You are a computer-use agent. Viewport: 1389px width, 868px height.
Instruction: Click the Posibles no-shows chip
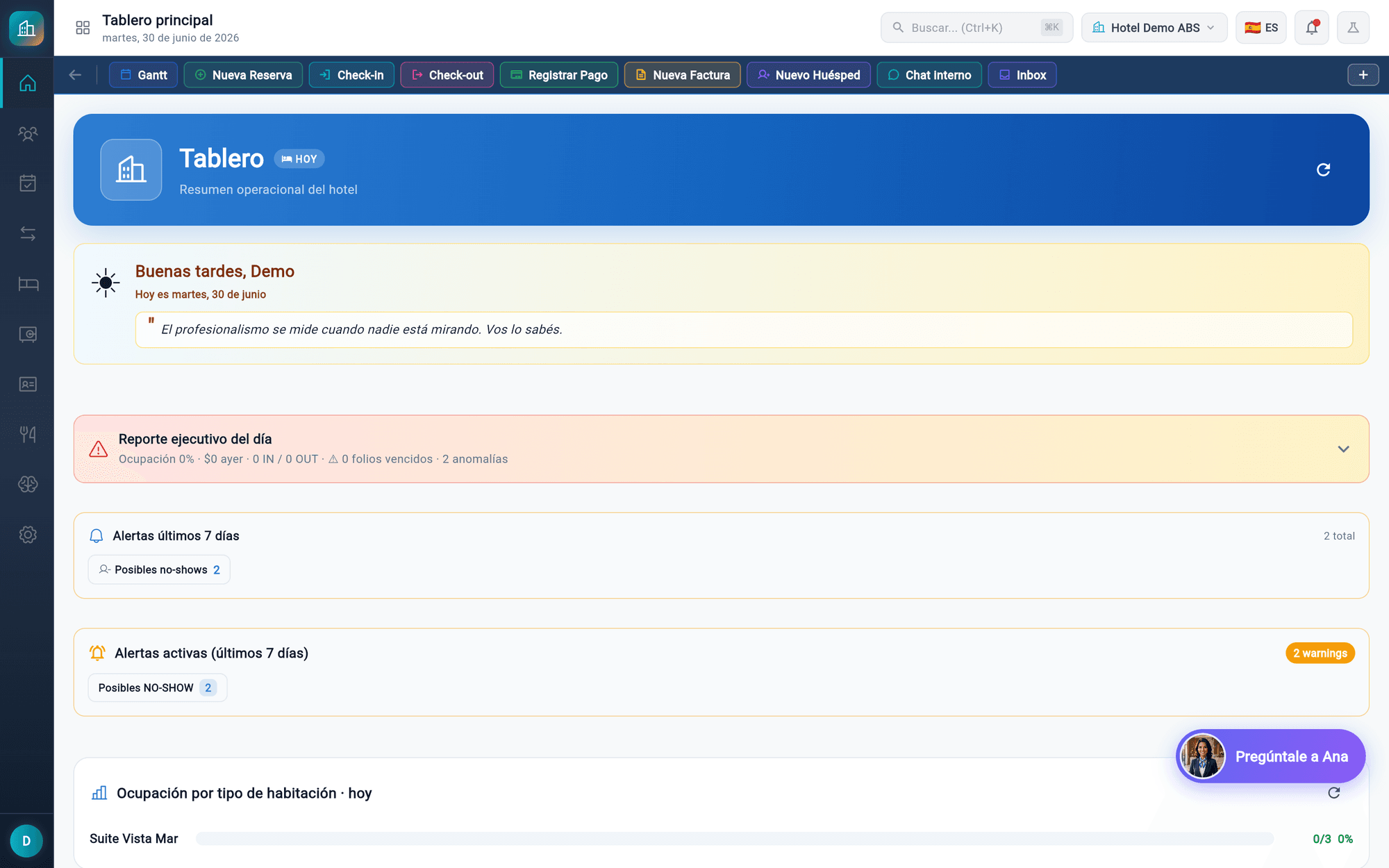pyautogui.click(x=159, y=569)
